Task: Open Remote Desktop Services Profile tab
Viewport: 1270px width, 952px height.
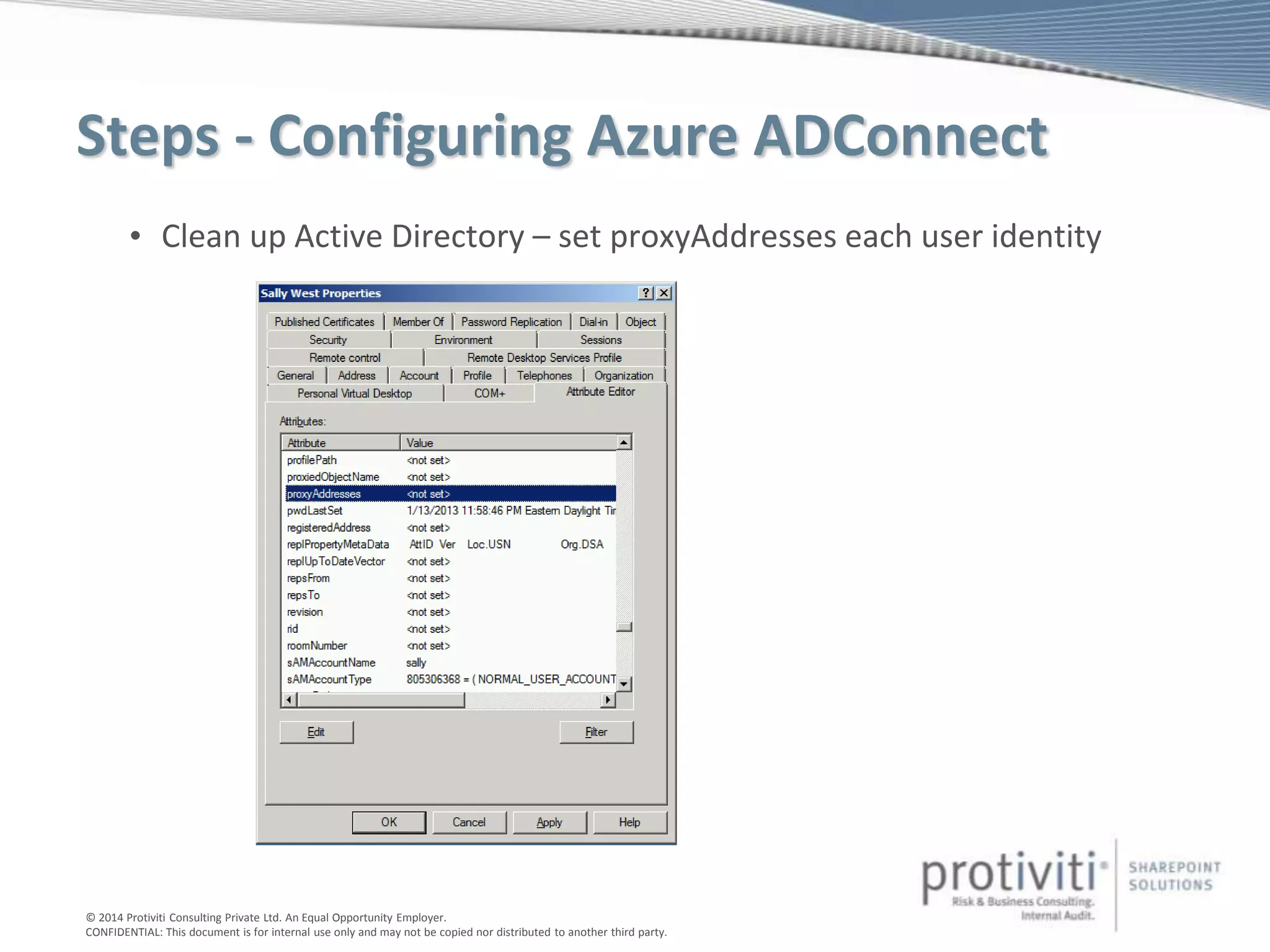Action: 544,358
